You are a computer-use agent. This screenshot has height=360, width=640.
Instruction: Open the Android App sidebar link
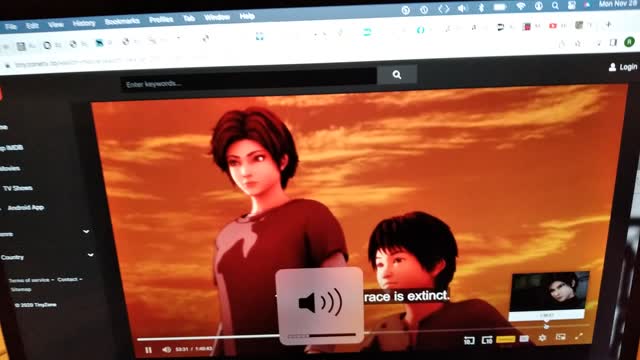25,207
